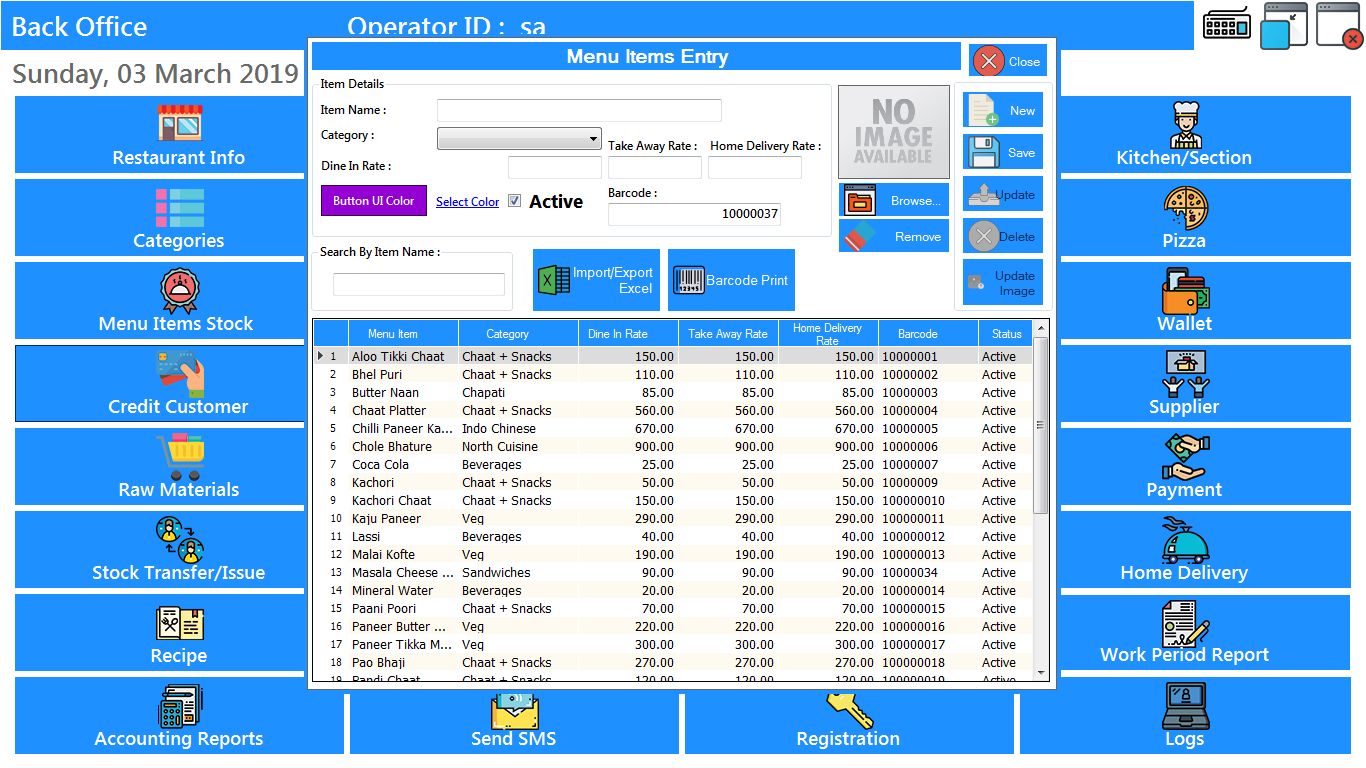The height and width of the screenshot is (768, 1366).
Task: Select the Coca Cola row
Action: click(673, 464)
